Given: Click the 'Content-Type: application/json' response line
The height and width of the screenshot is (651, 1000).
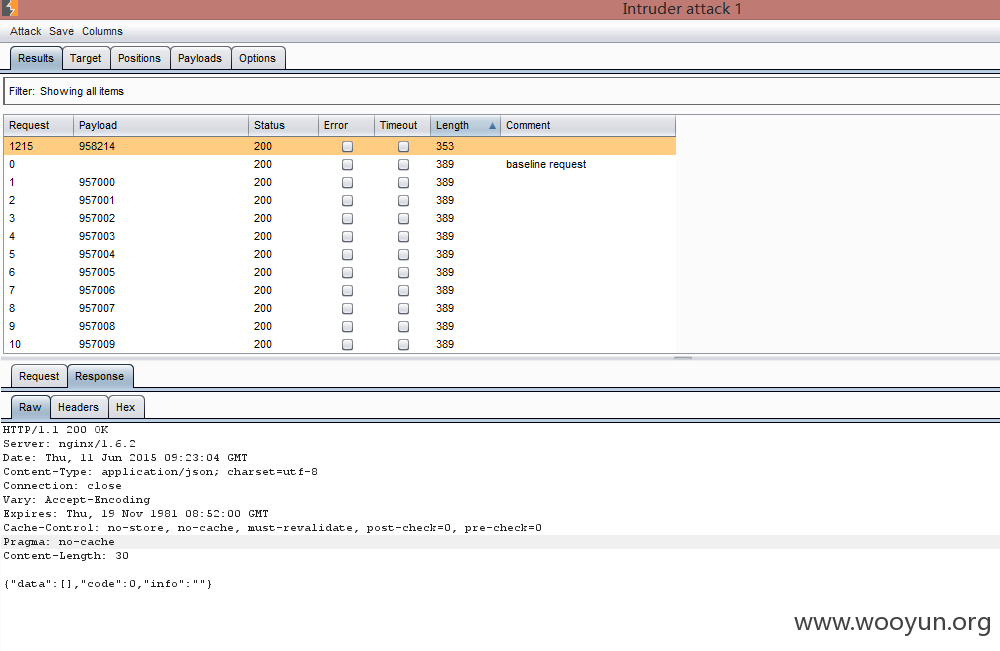Looking at the screenshot, I should 160,472.
